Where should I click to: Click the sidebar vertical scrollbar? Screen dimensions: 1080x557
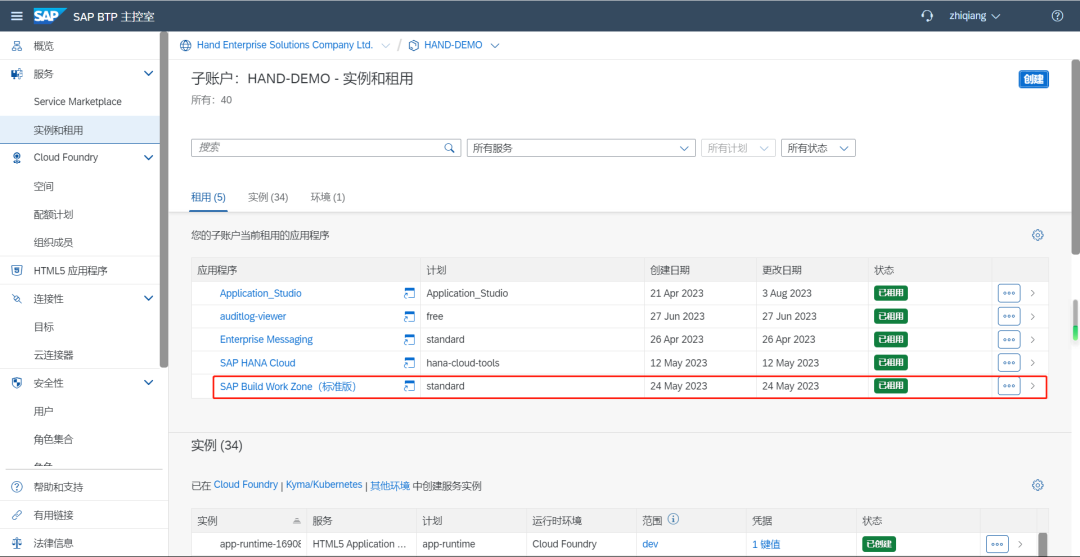pos(164,200)
